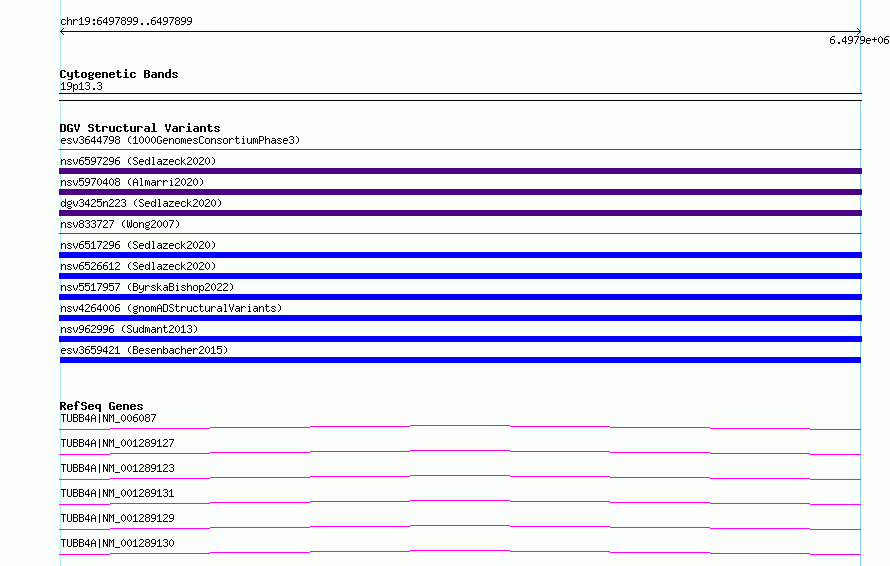Screen dimensions: 890x566
Task: Click the purple bar under dgv3425n223
Action: pyautogui.click(x=460, y=213)
